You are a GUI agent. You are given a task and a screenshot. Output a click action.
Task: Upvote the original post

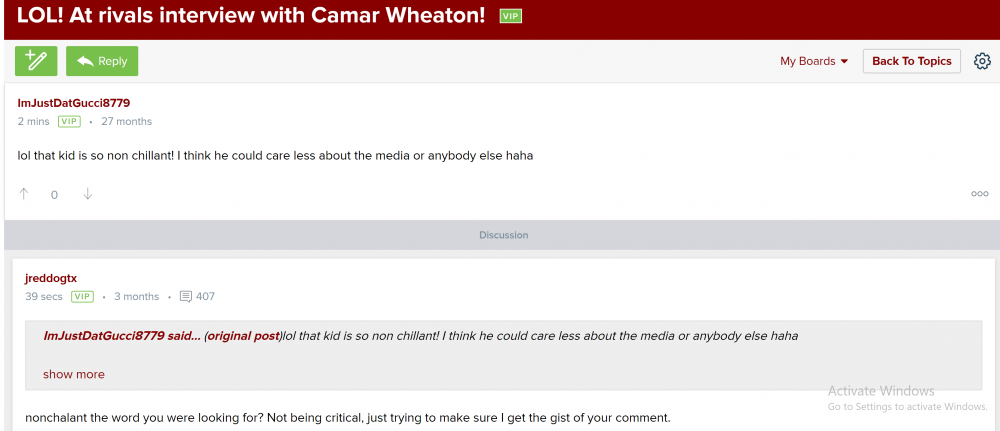click(24, 194)
